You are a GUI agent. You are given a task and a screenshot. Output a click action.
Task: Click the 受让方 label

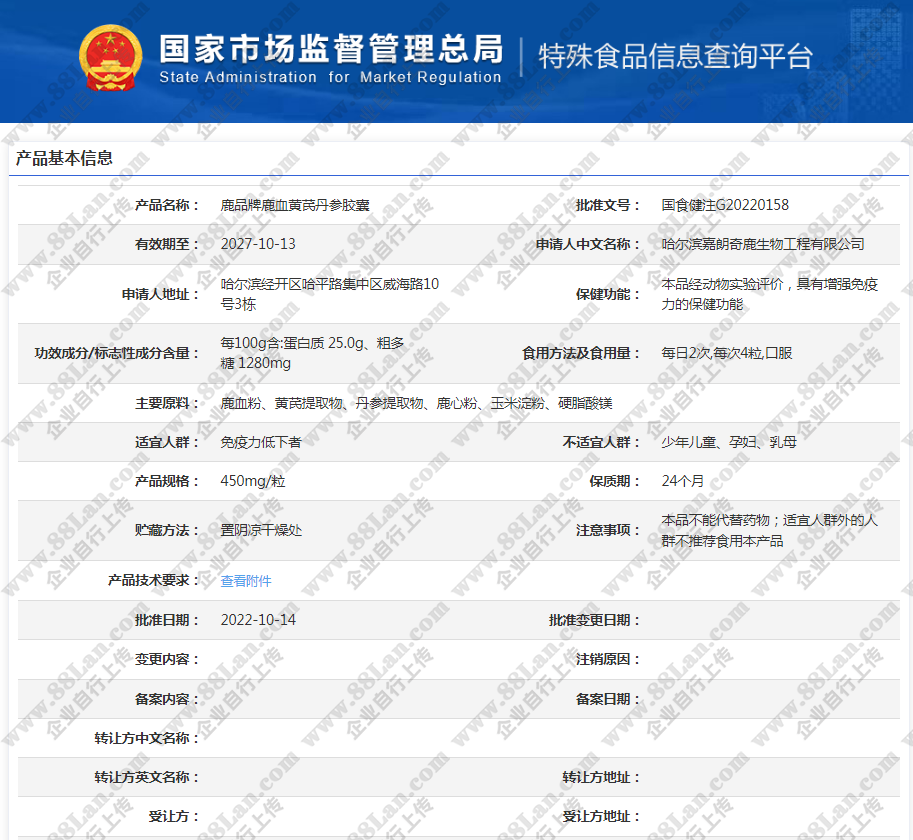click(x=174, y=816)
